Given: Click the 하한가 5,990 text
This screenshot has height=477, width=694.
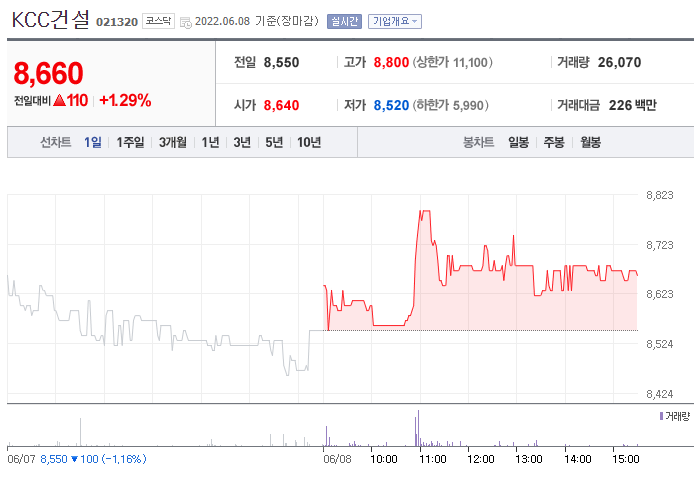Looking at the screenshot, I should click(x=451, y=105).
